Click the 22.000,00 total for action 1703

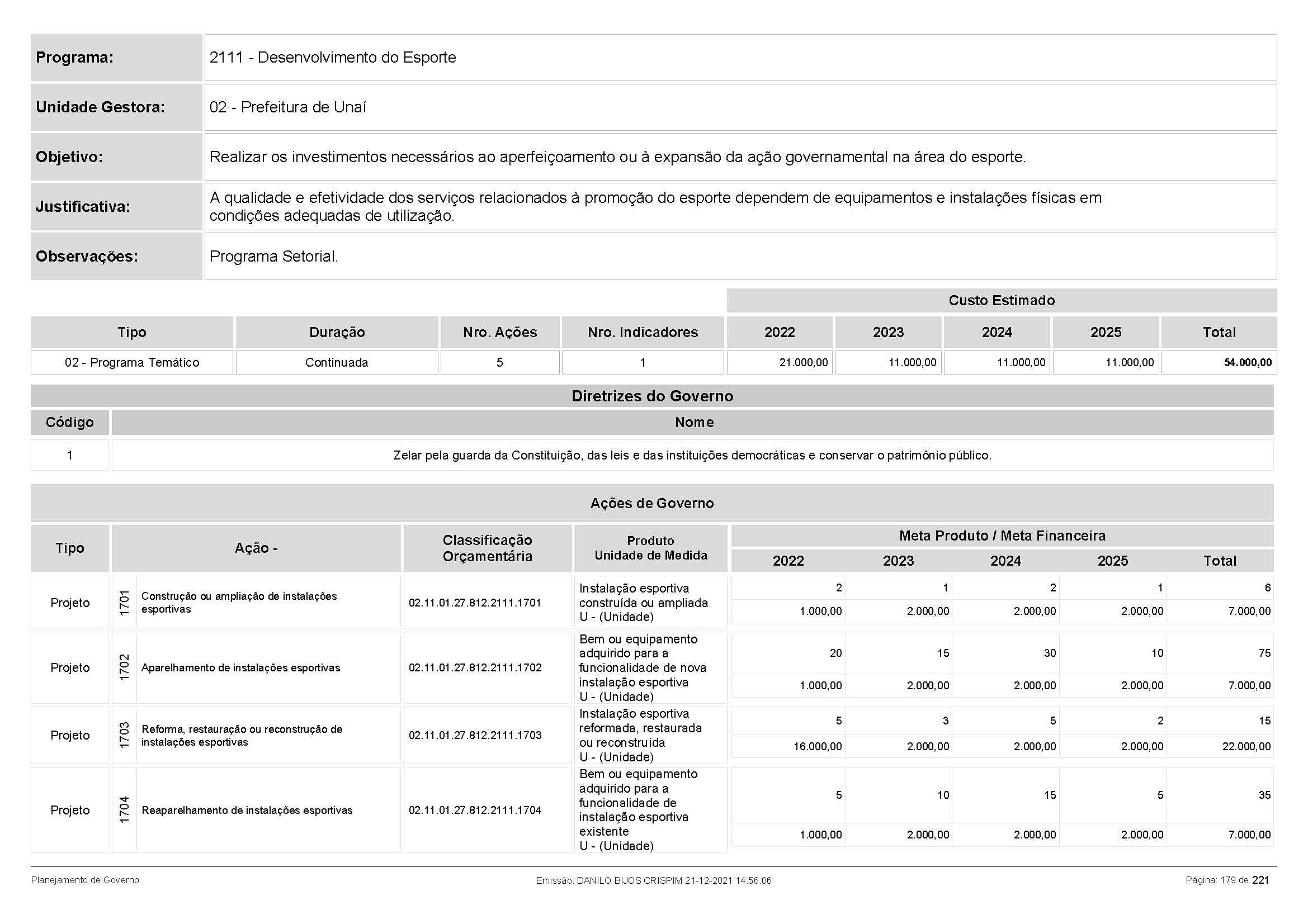tap(1246, 746)
